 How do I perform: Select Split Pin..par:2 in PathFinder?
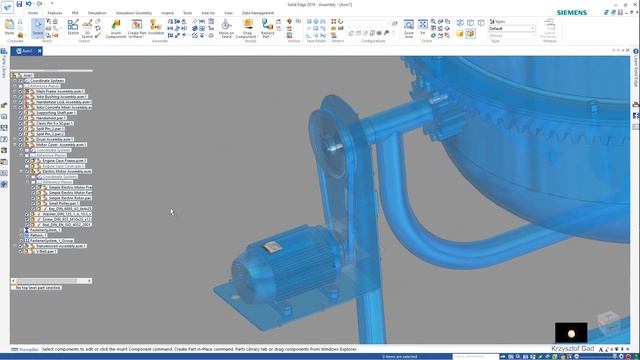(50, 134)
